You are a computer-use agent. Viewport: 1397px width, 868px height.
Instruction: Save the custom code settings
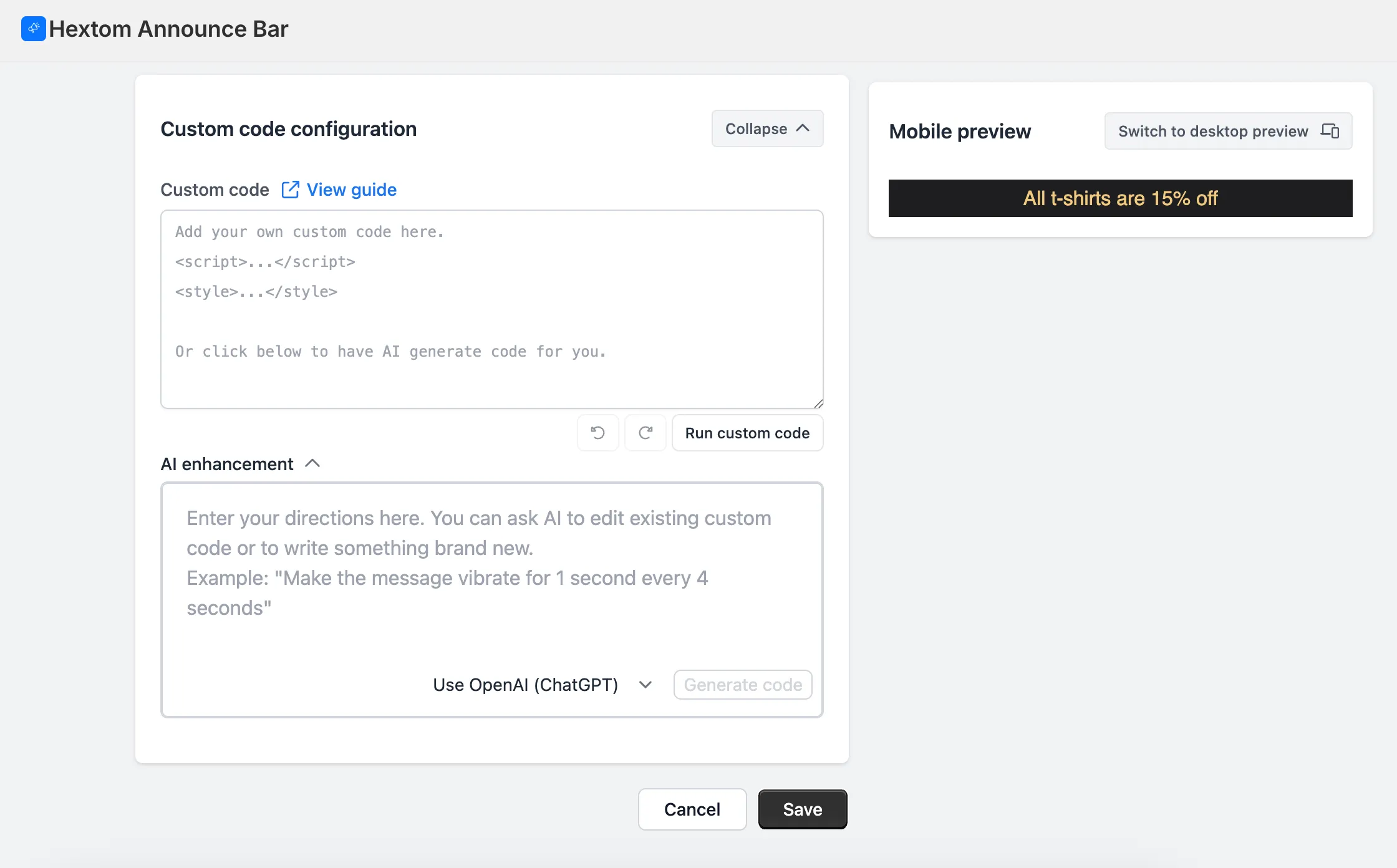(803, 809)
